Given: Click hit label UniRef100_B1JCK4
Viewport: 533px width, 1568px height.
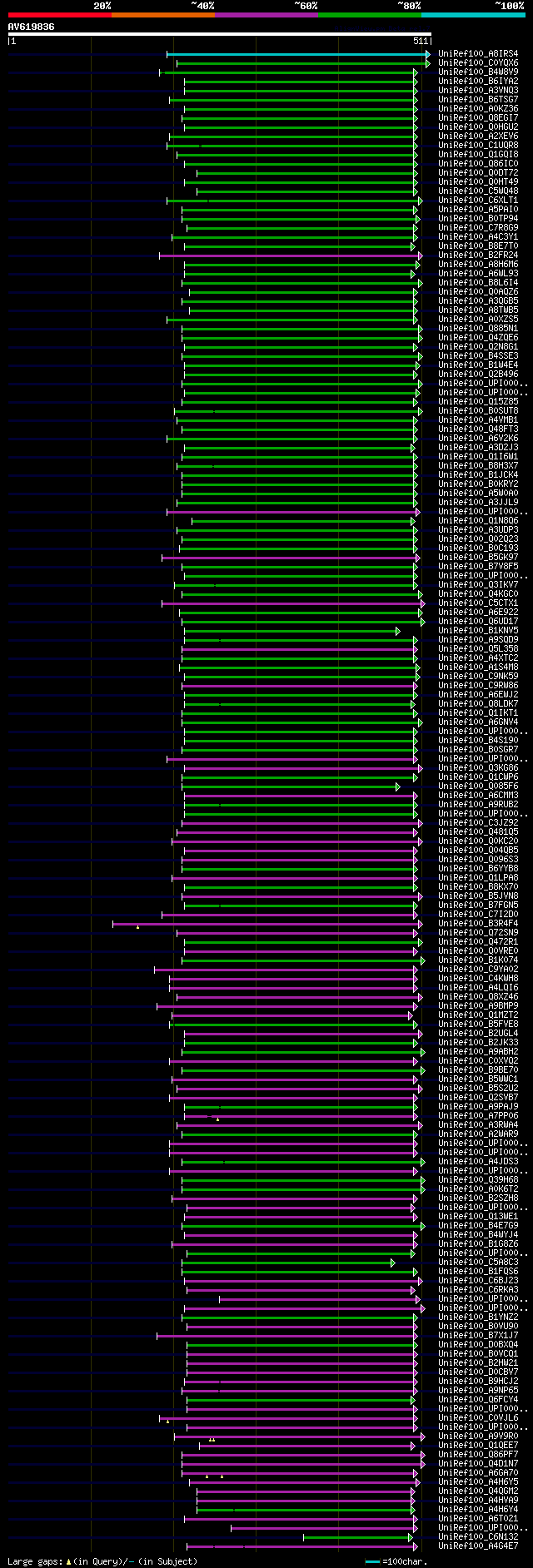Looking at the screenshot, I should [478, 475].
